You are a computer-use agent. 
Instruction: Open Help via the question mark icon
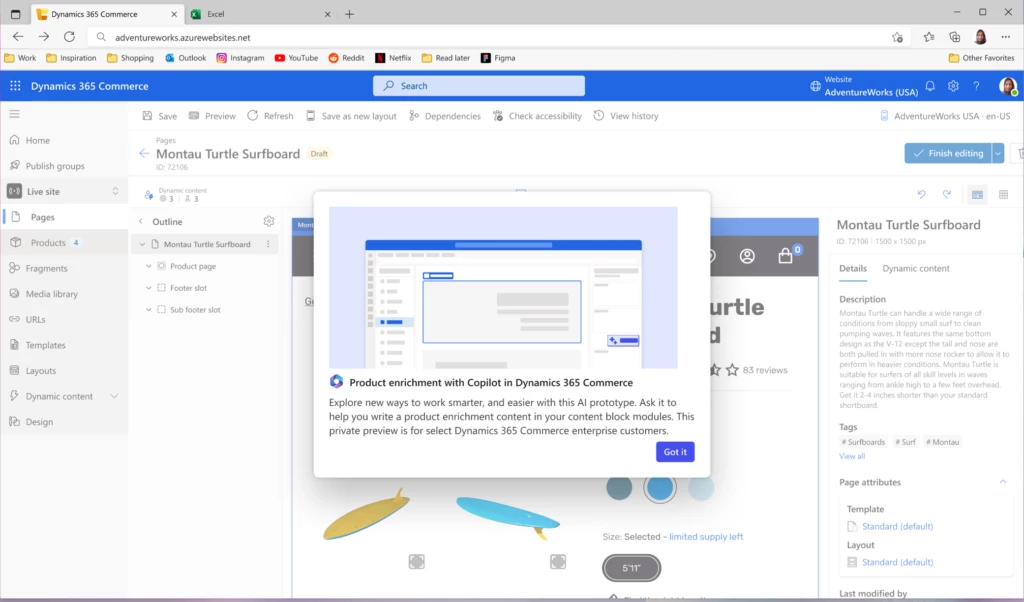977,86
